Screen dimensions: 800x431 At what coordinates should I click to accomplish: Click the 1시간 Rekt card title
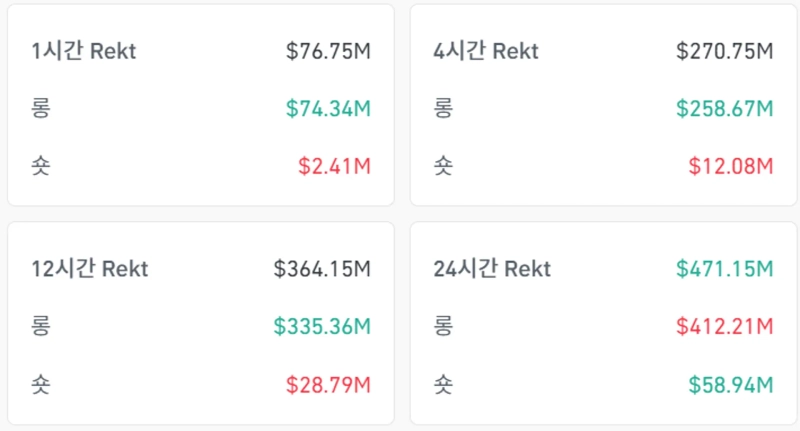coord(84,52)
